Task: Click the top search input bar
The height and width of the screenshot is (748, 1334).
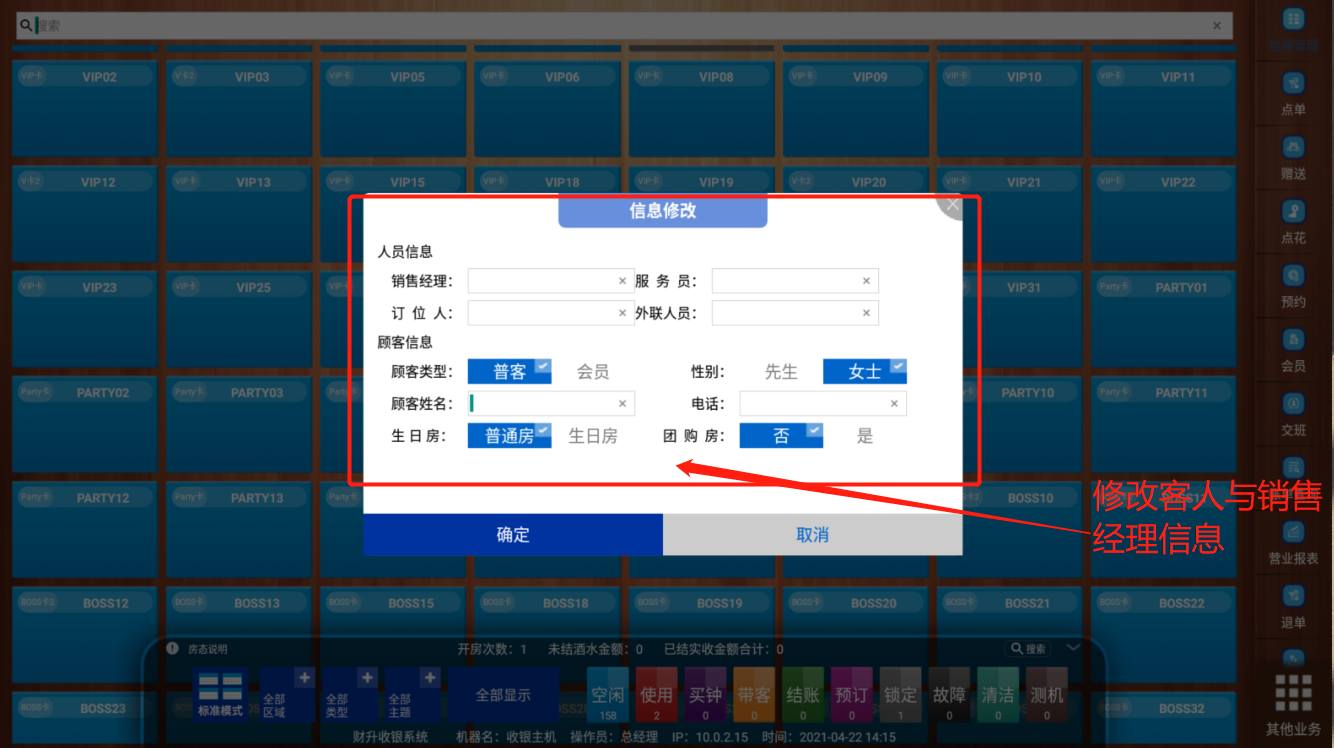Action: (624, 26)
